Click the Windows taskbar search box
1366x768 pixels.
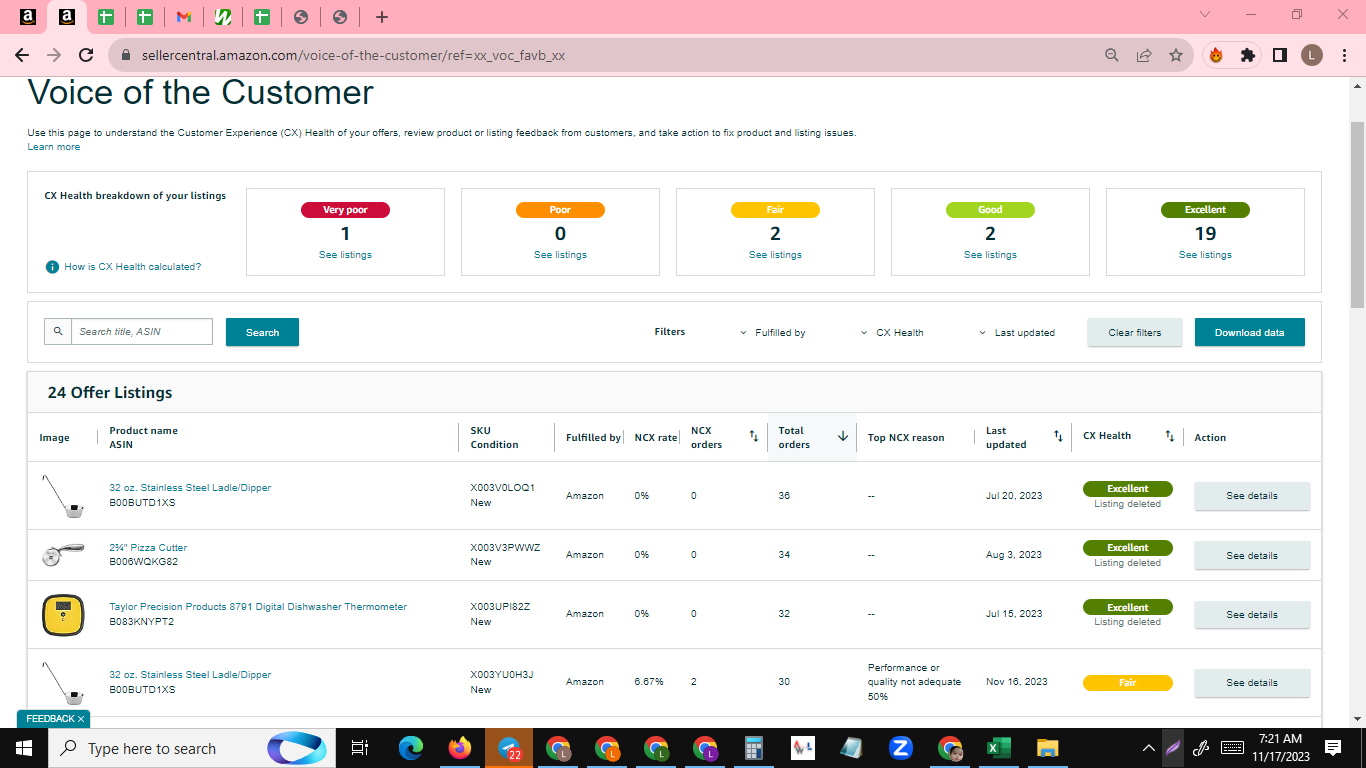click(x=192, y=748)
